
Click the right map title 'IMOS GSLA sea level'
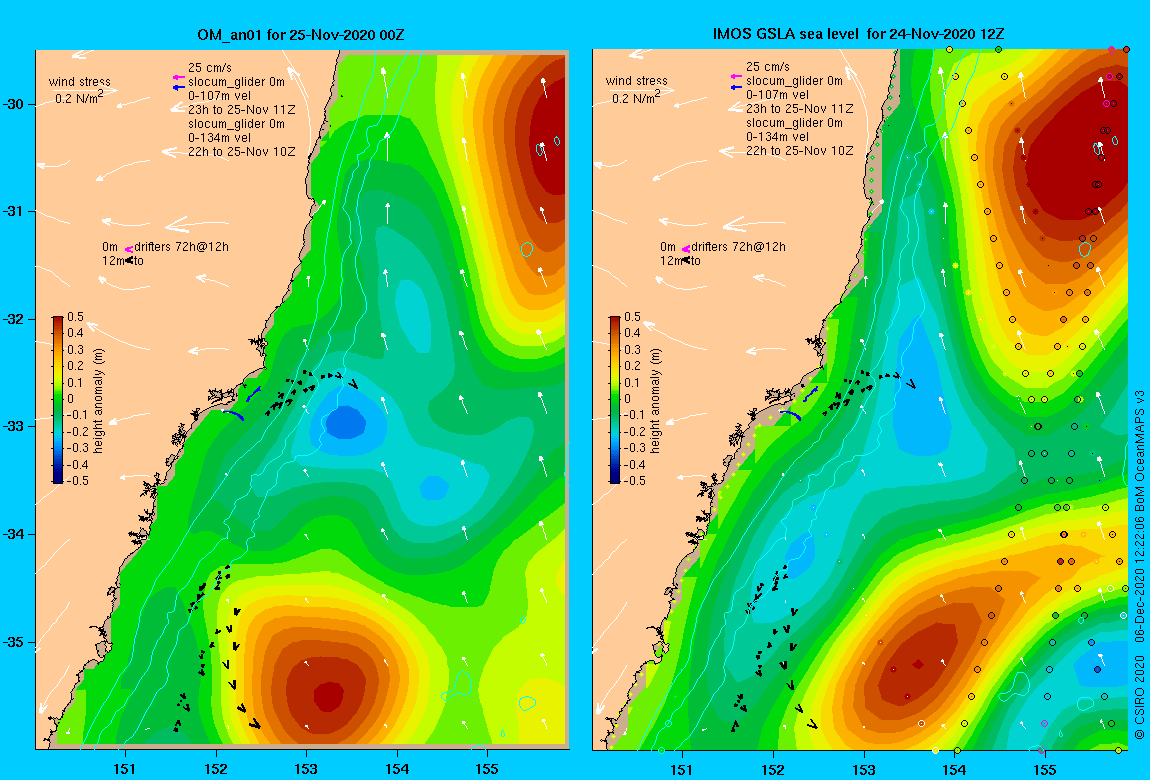(x=787, y=34)
